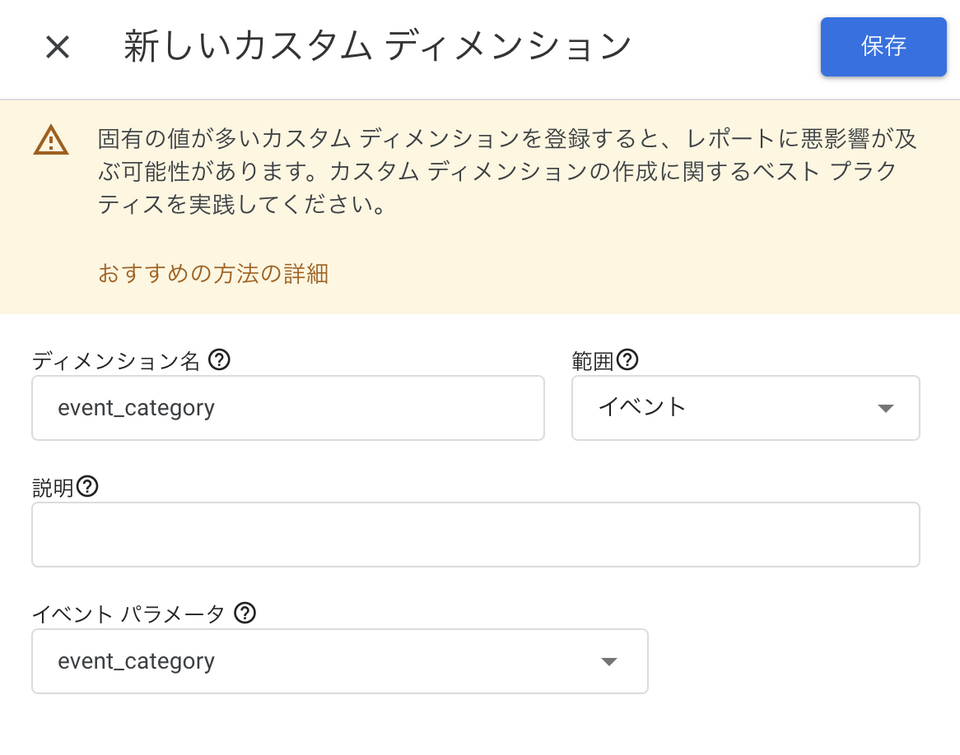
Task: Click help icon next to イベント パラメータ
Action: pyautogui.click(x=245, y=613)
